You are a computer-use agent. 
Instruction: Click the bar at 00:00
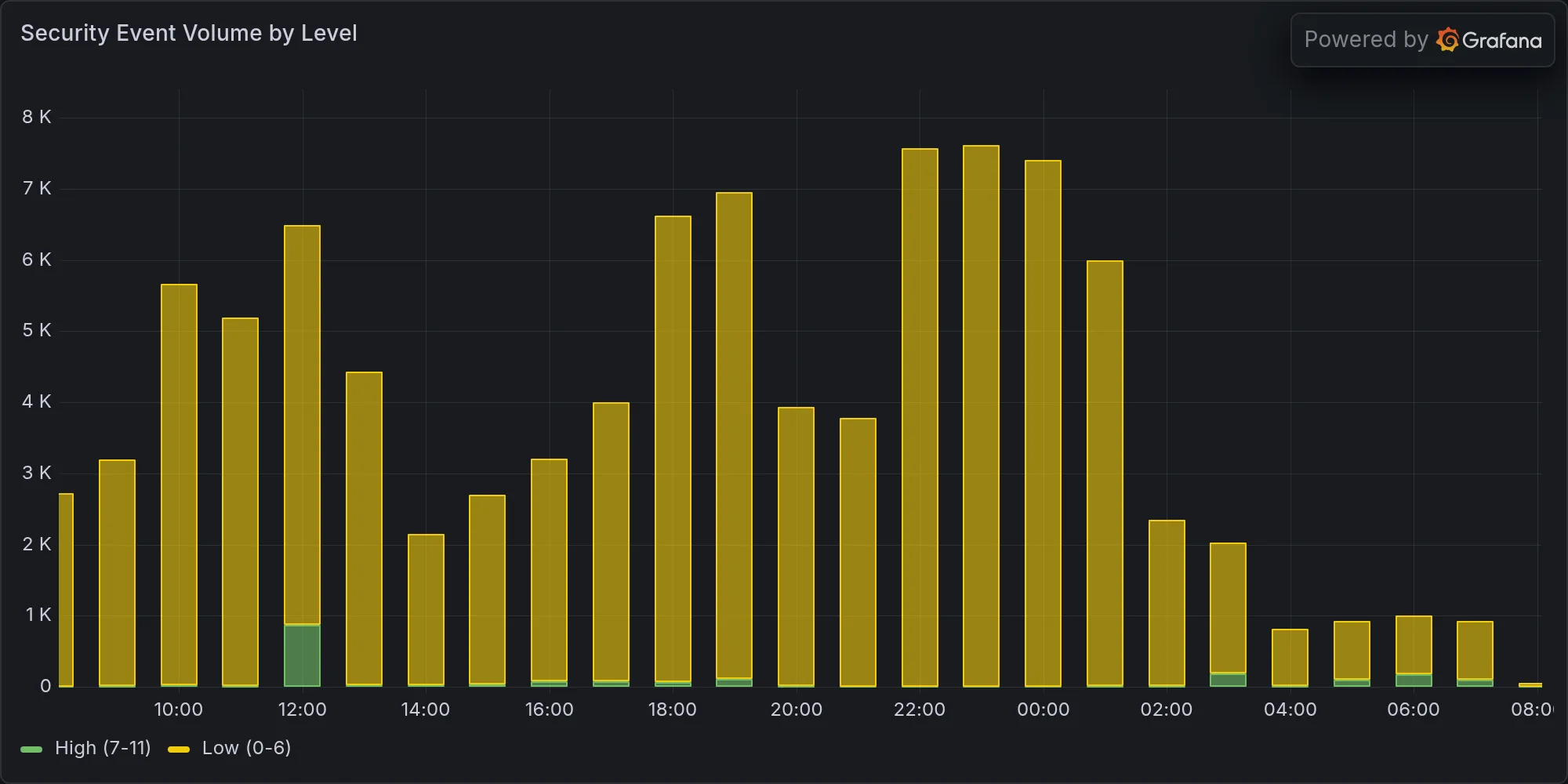click(1043, 423)
